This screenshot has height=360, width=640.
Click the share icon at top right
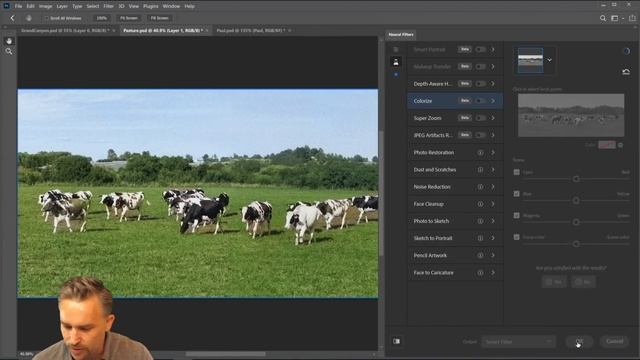coord(632,18)
